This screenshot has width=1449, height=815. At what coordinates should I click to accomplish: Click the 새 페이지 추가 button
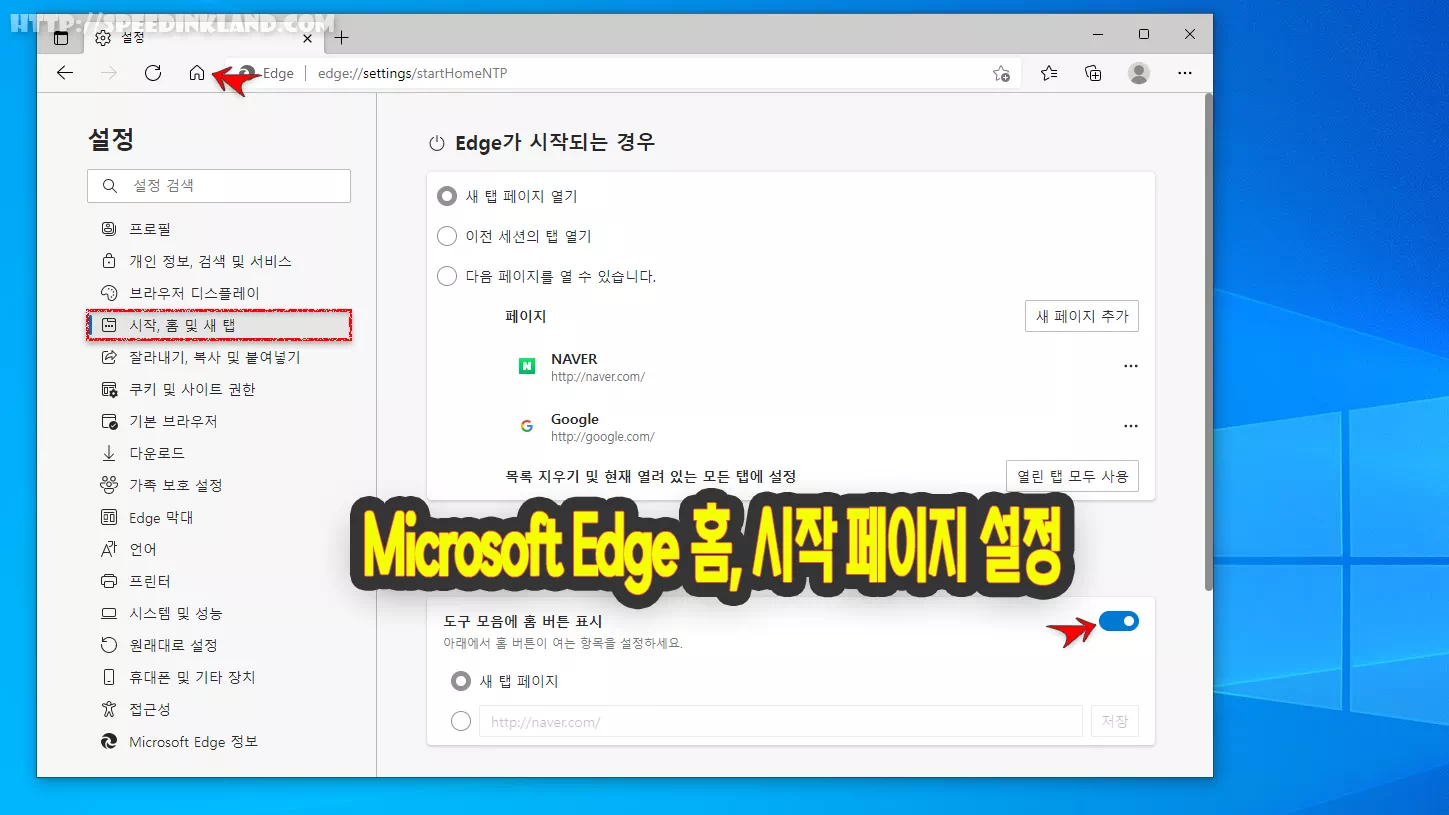click(1081, 316)
